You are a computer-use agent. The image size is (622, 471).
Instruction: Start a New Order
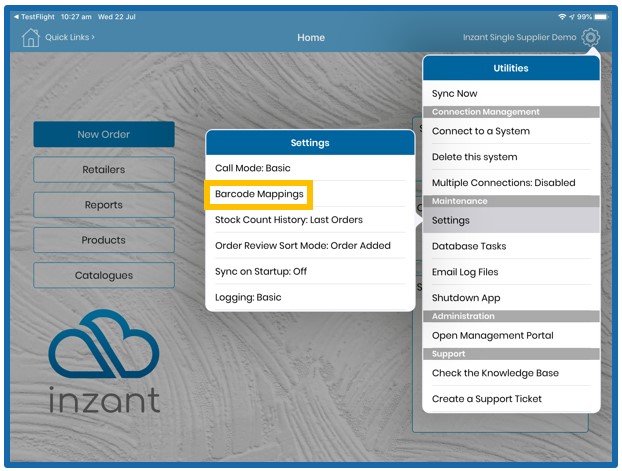104,135
